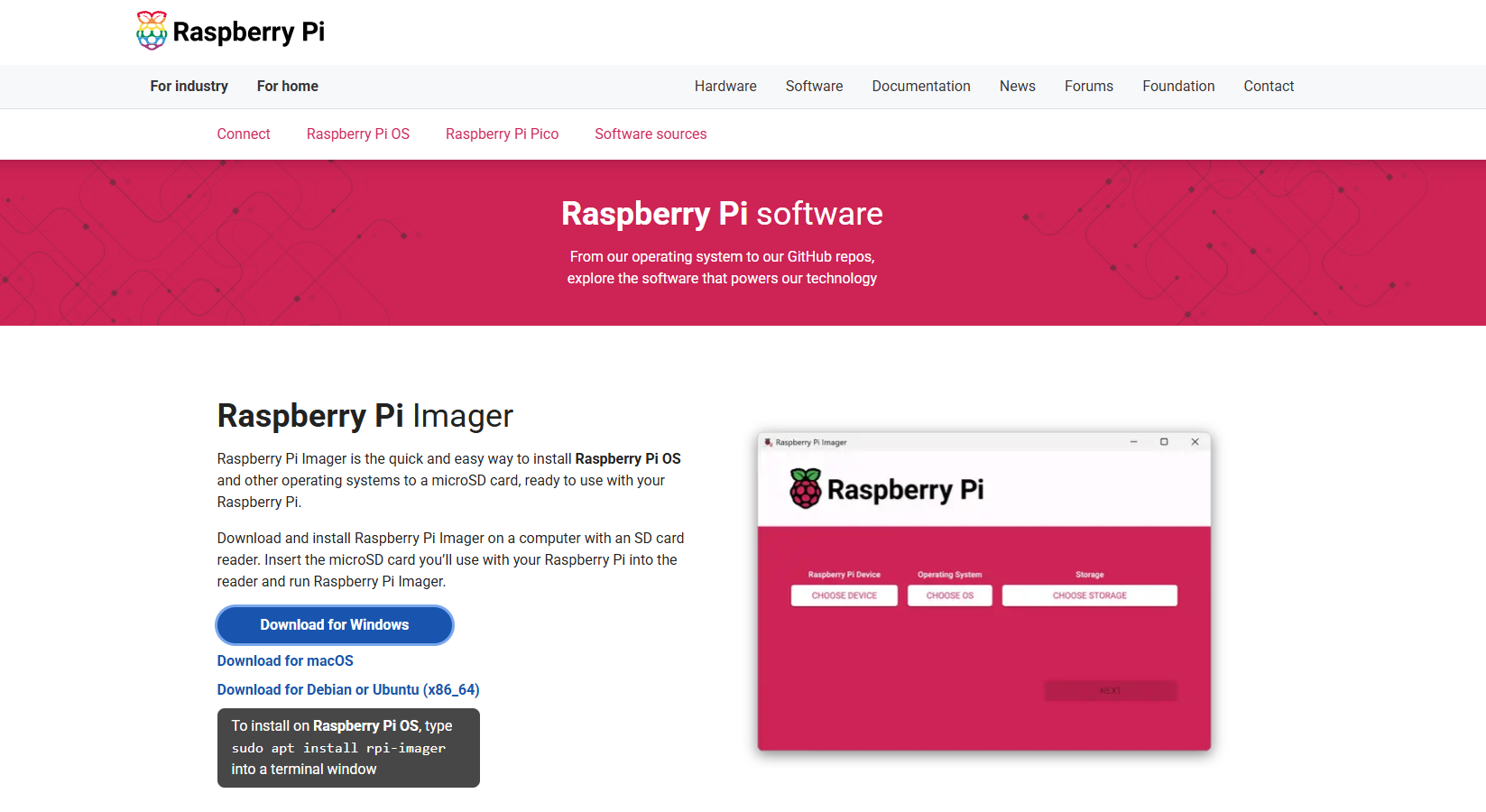Screen dimensions: 1486x812
Task: Open the Forums link
Action: [x=1088, y=86]
